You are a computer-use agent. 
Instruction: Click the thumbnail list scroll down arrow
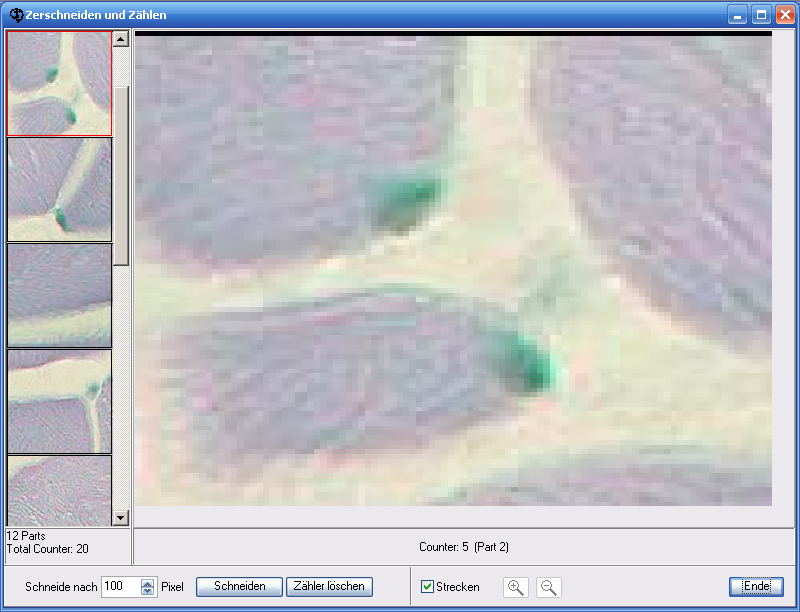pos(121,518)
